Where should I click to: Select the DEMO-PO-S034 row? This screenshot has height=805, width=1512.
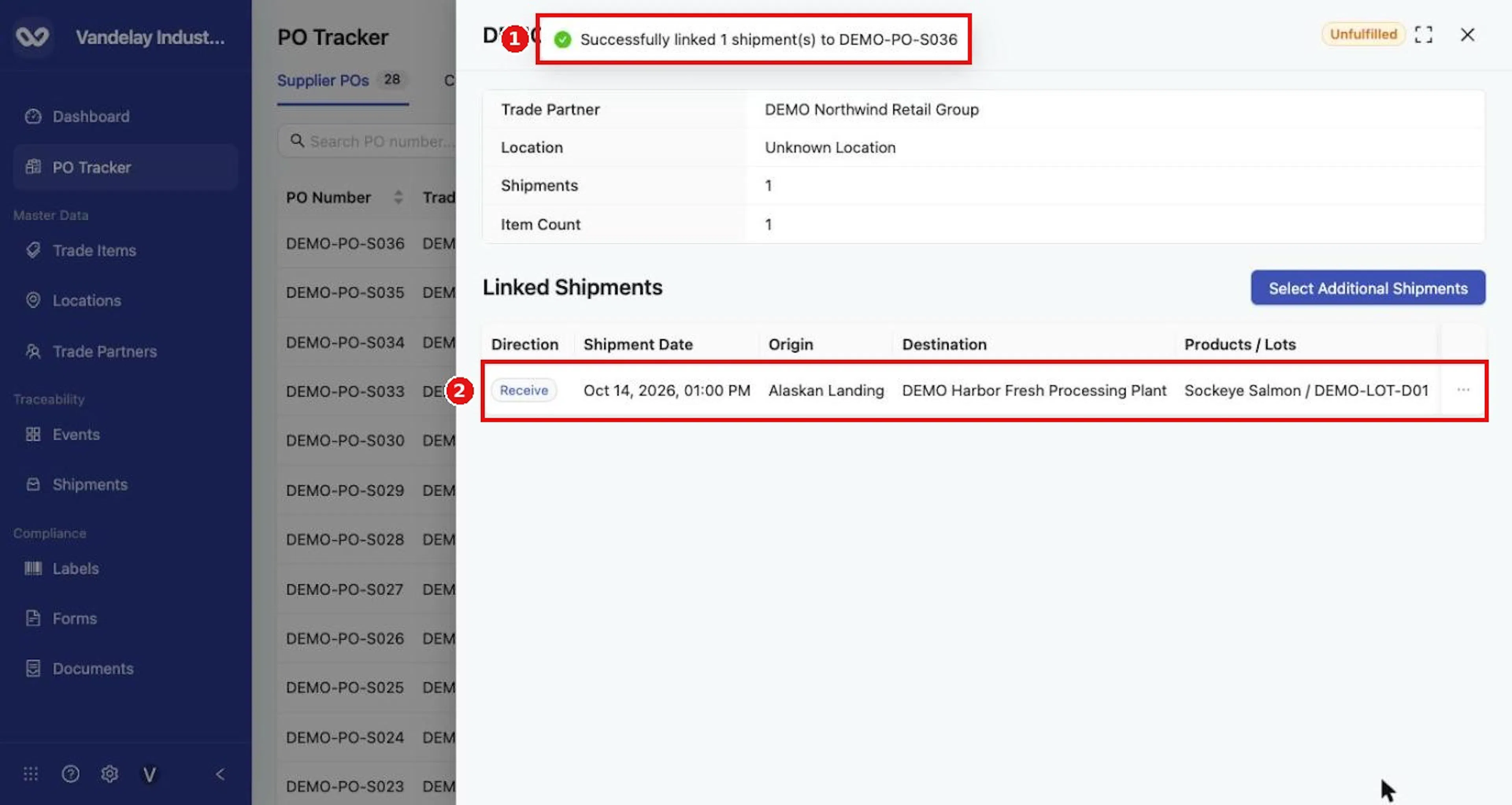click(366, 342)
